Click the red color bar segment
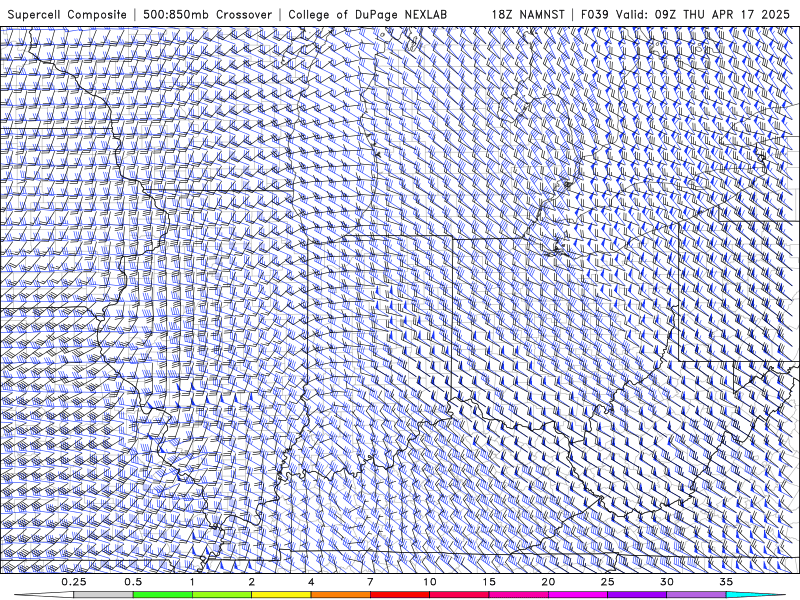Image resolution: width=800 pixels, height=600 pixels. pos(399,594)
